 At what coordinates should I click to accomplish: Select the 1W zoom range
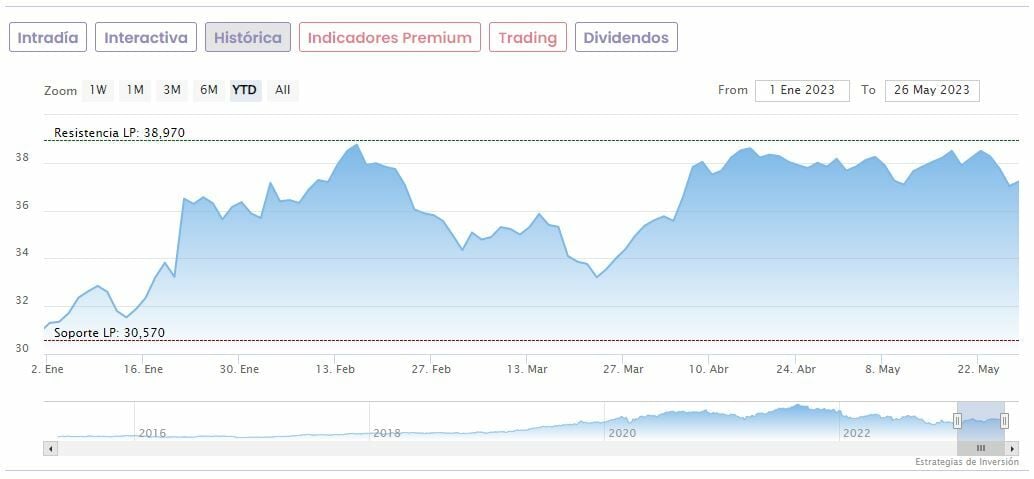point(98,90)
